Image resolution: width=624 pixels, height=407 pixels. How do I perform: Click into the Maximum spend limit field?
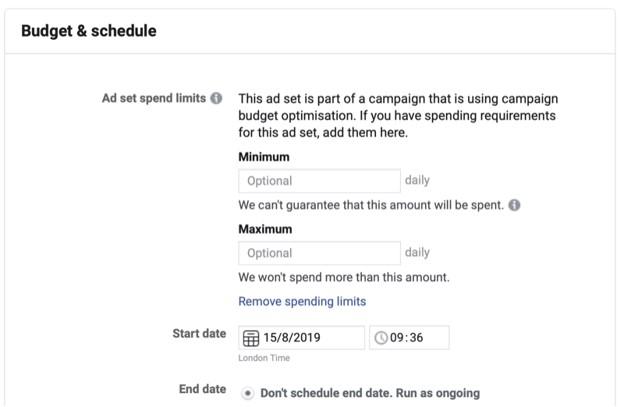tap(319, 253)
